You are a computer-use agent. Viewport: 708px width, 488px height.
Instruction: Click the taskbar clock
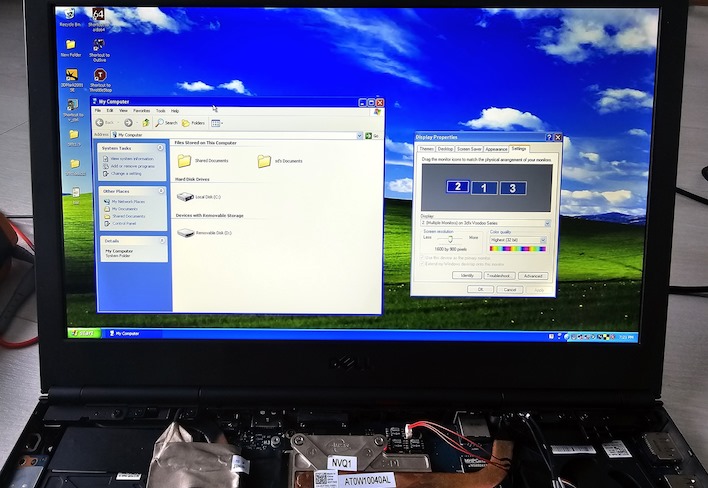[x=626, y=337]
